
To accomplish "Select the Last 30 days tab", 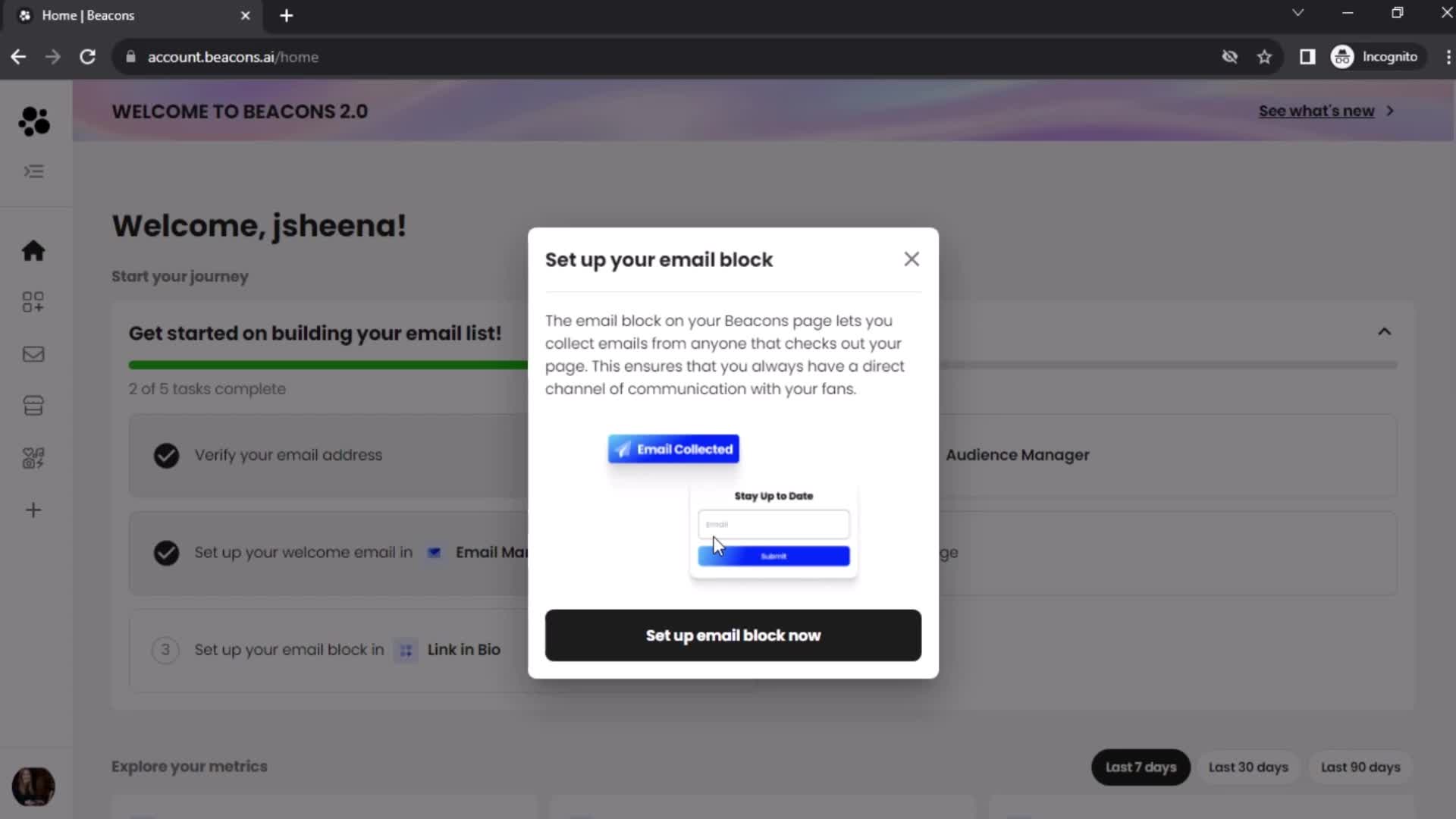I will pyautogui.click(x=1248, y=767).
